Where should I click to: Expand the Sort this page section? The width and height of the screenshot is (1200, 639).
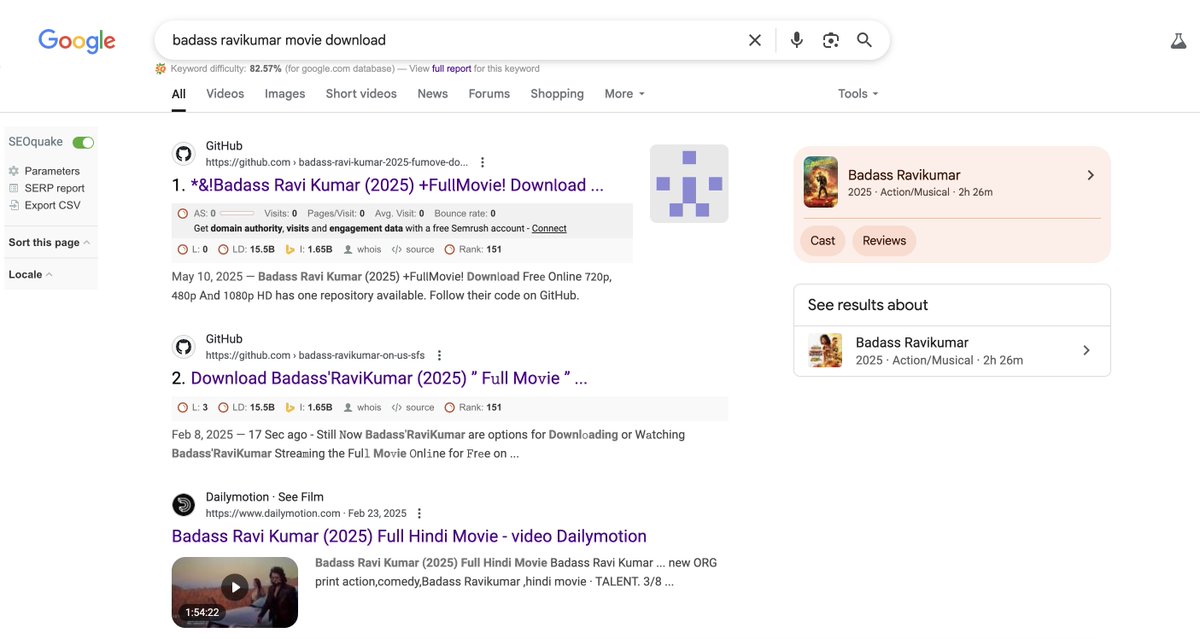pyautogui.click(x=49, y=242)
